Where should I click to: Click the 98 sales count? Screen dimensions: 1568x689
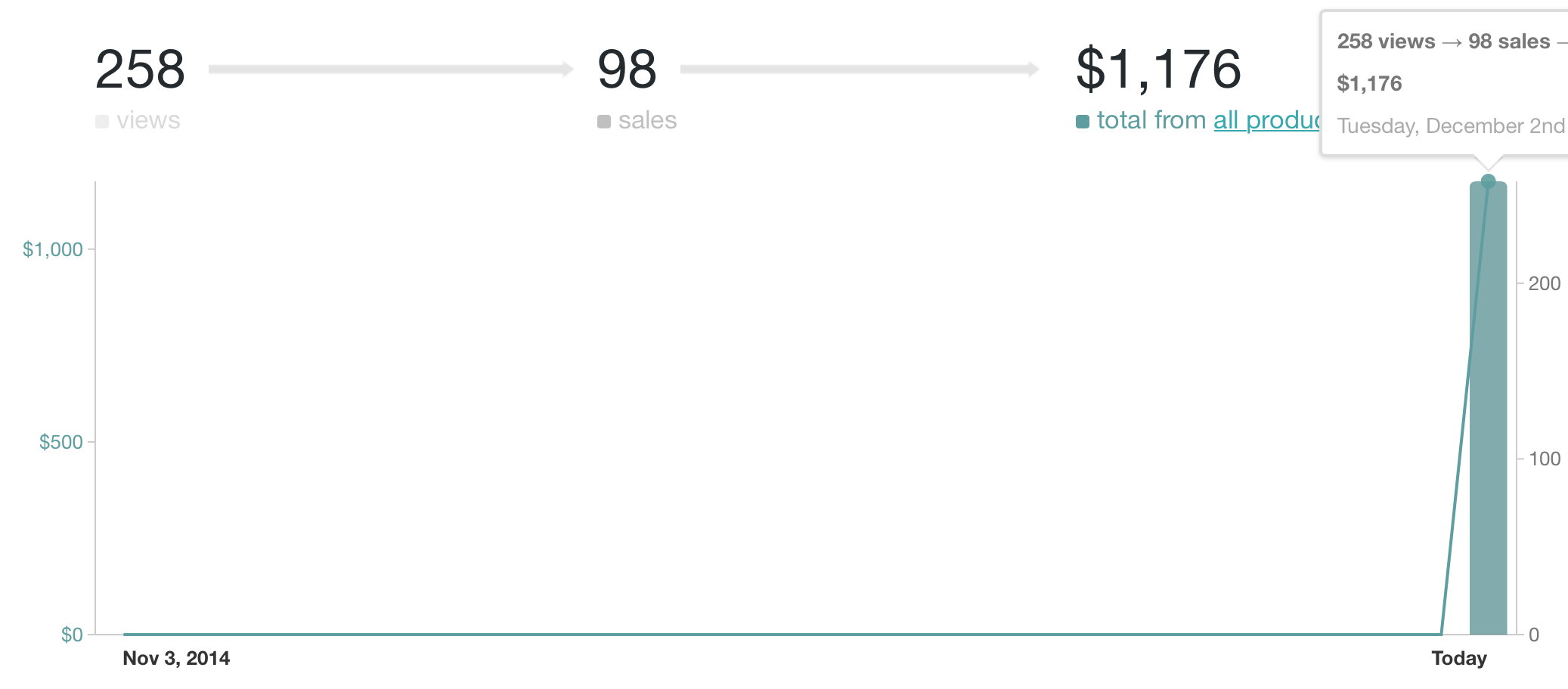[627, 70]
